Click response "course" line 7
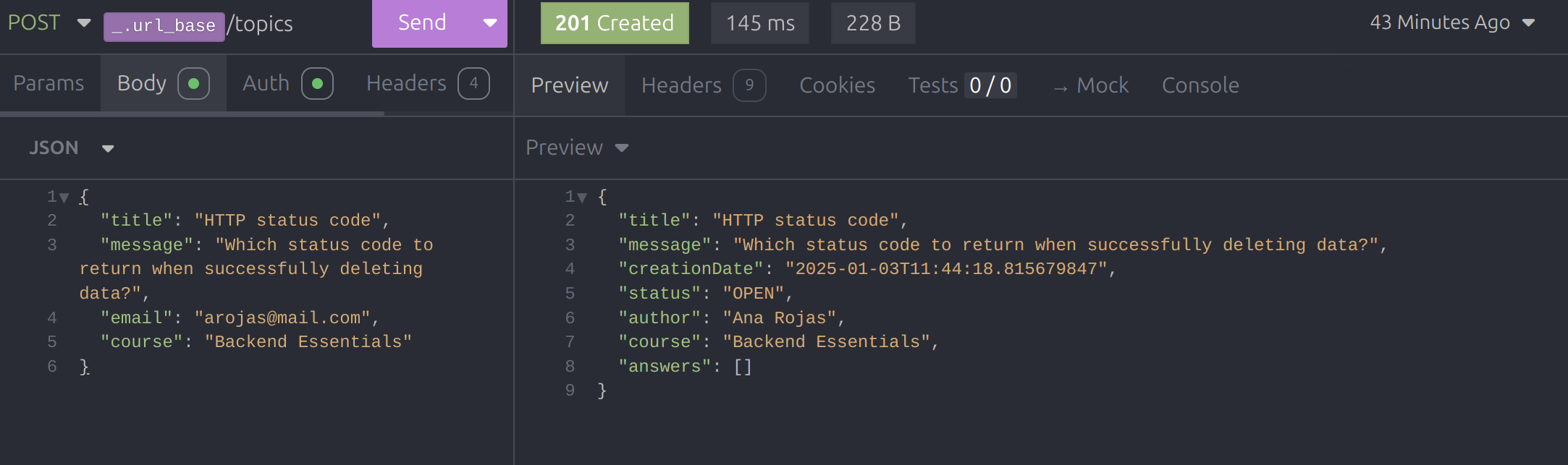 (x=778, y=342)
